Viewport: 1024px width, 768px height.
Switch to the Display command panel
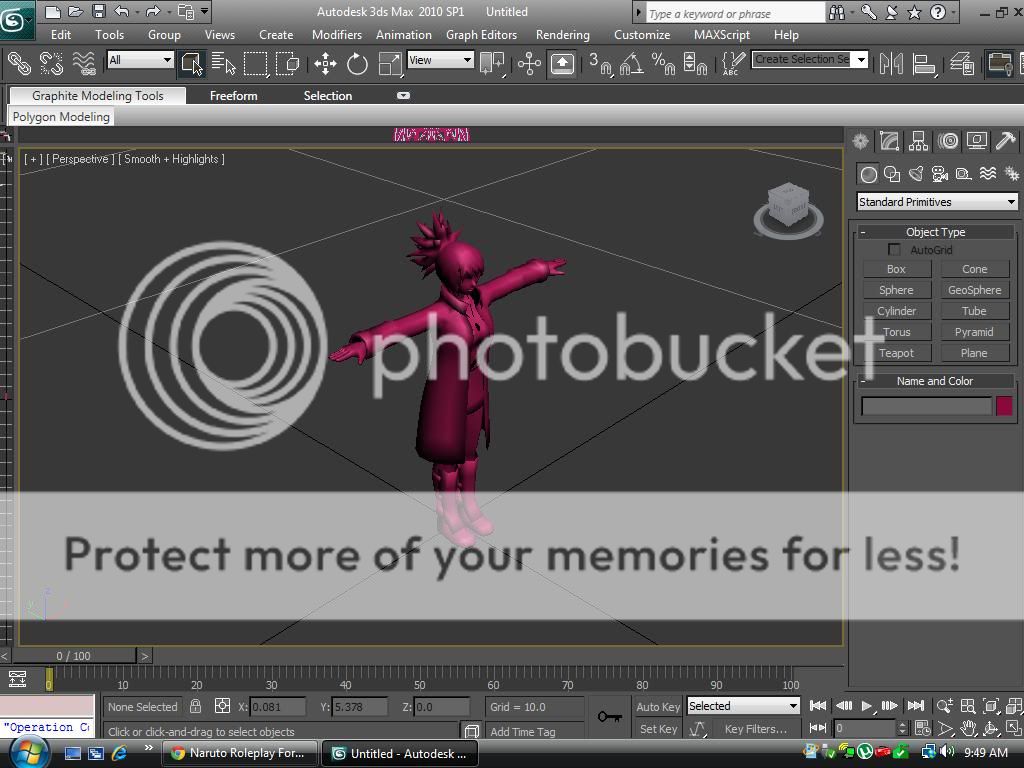(977, 140)
